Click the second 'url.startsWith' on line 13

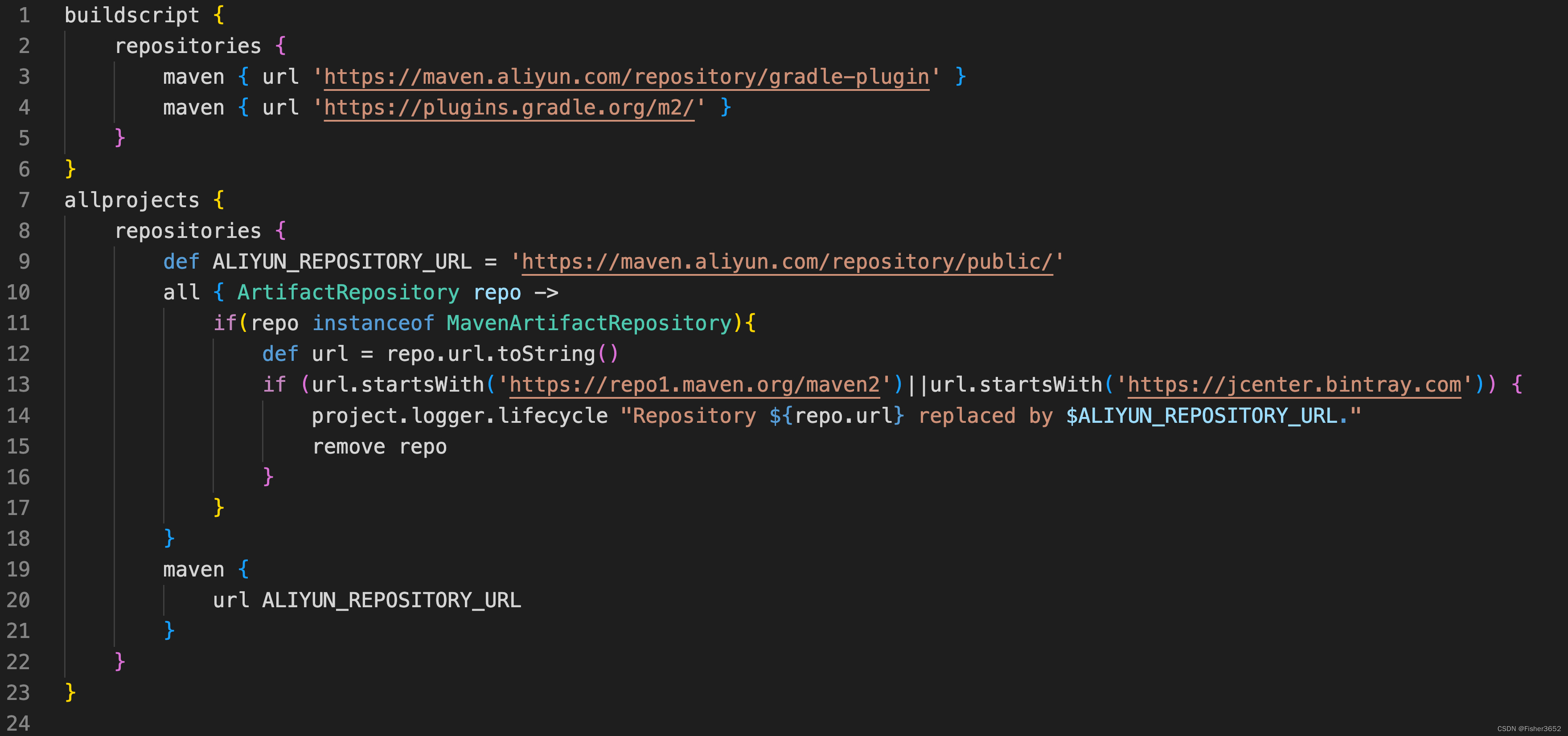(x=1016, y=384)
